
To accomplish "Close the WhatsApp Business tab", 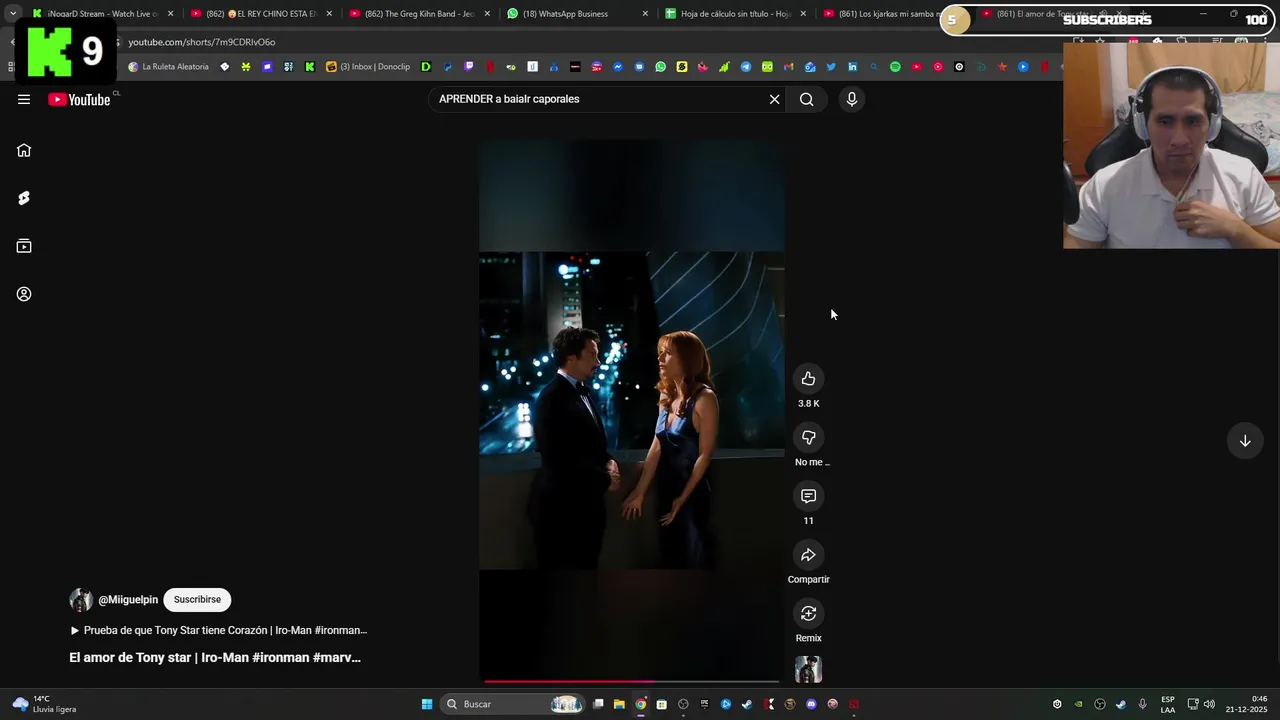I will click(645, 14).
